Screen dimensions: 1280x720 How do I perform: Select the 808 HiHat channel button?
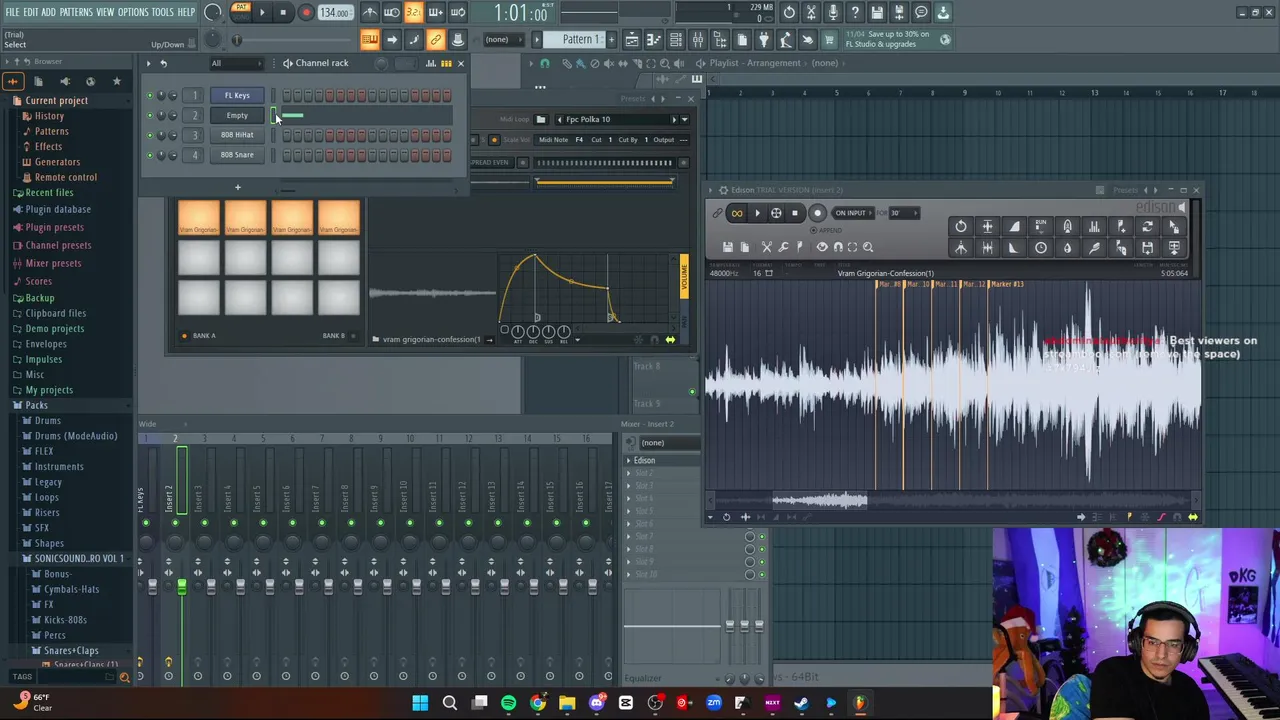click(237, 135)
